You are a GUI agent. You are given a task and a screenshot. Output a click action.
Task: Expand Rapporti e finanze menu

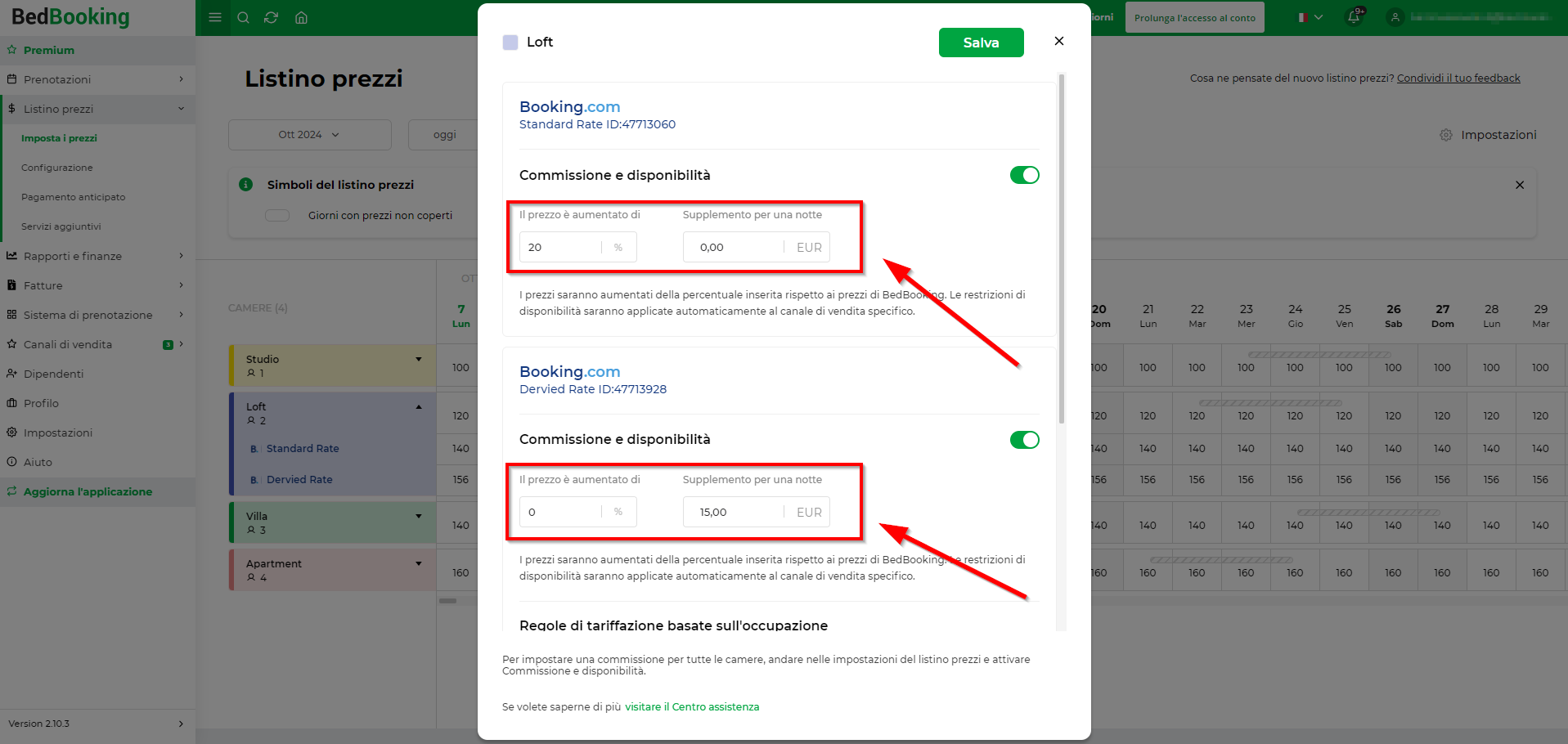click(97, 256)
